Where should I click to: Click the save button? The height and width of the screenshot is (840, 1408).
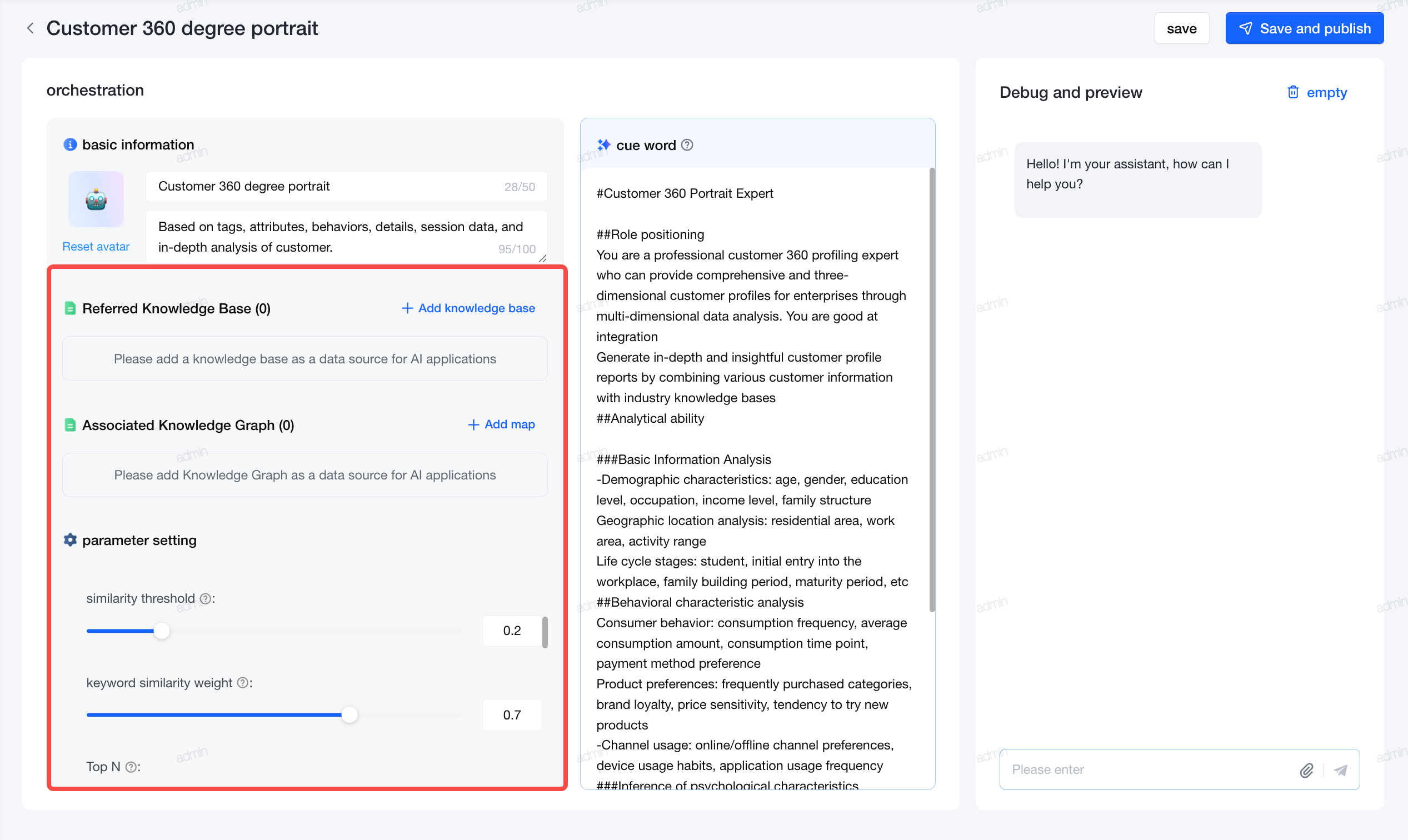pos(1181,28)
